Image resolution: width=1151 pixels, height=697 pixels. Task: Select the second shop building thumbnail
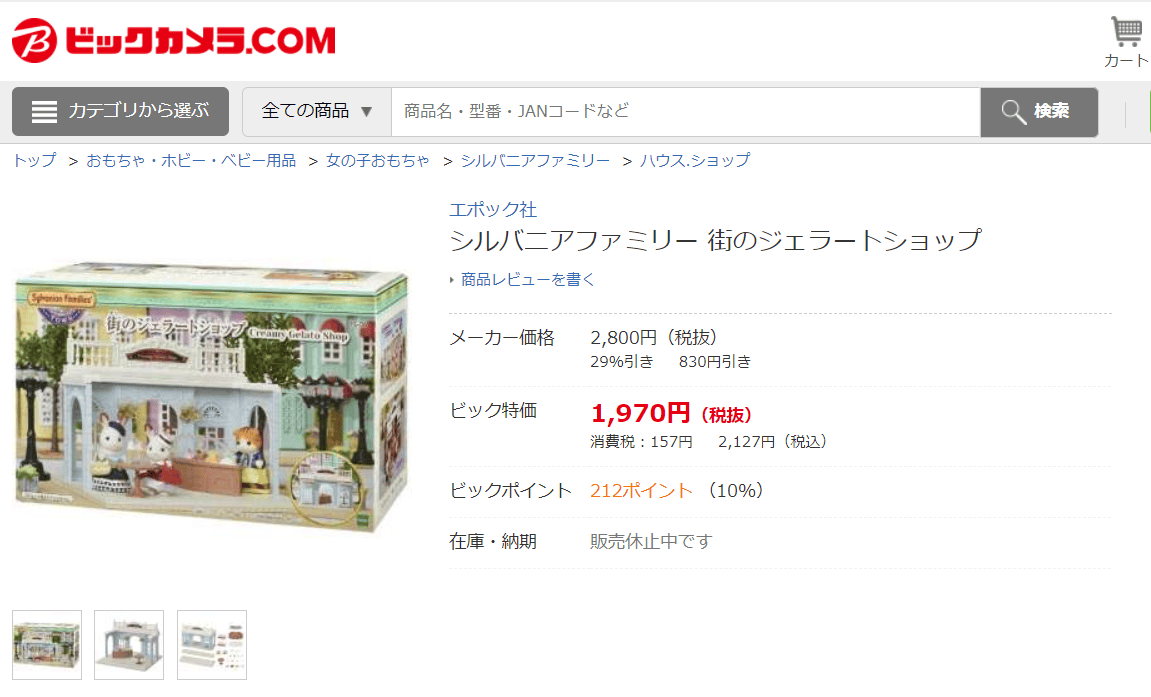coord(129,645)
